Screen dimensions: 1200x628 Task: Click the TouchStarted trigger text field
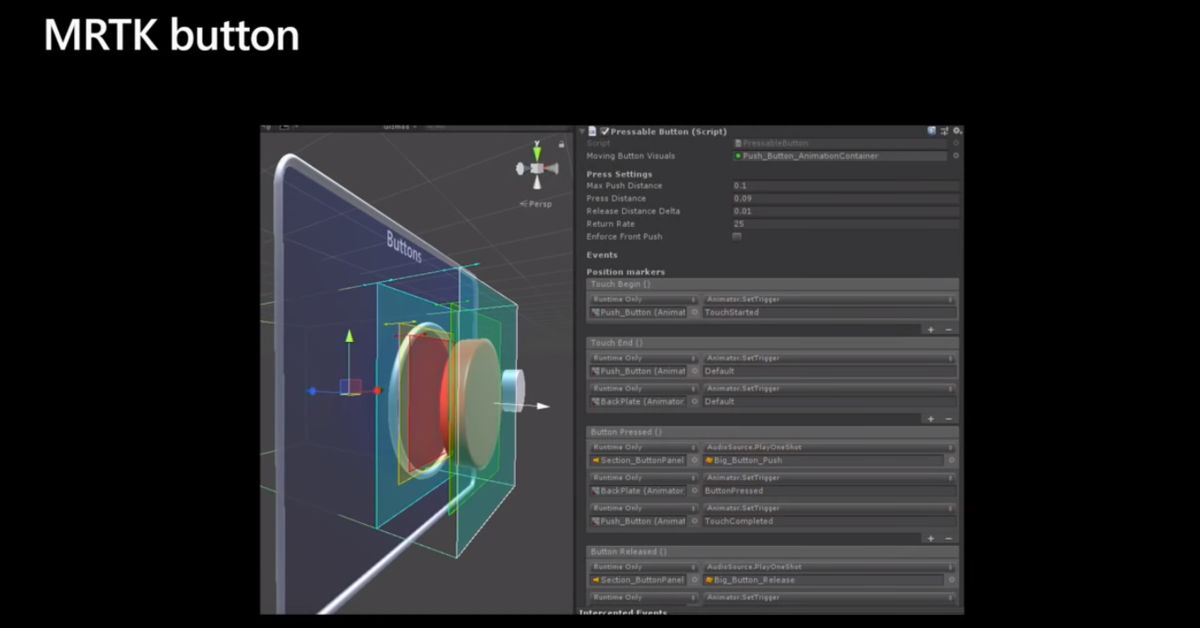(829, 312)
